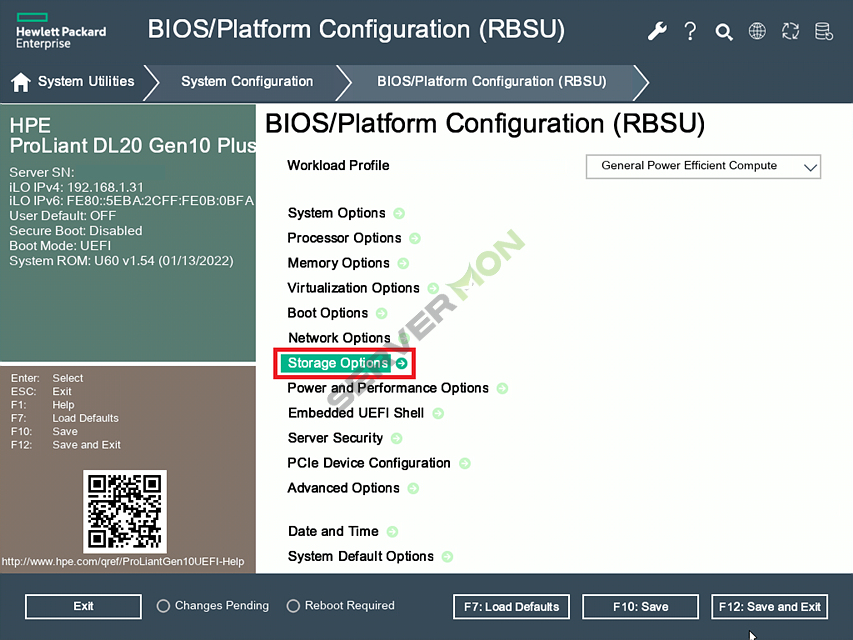The height and width of the screenshot is (640, 853).
Task: Click F10: Save button
Action: click(640, 607)
